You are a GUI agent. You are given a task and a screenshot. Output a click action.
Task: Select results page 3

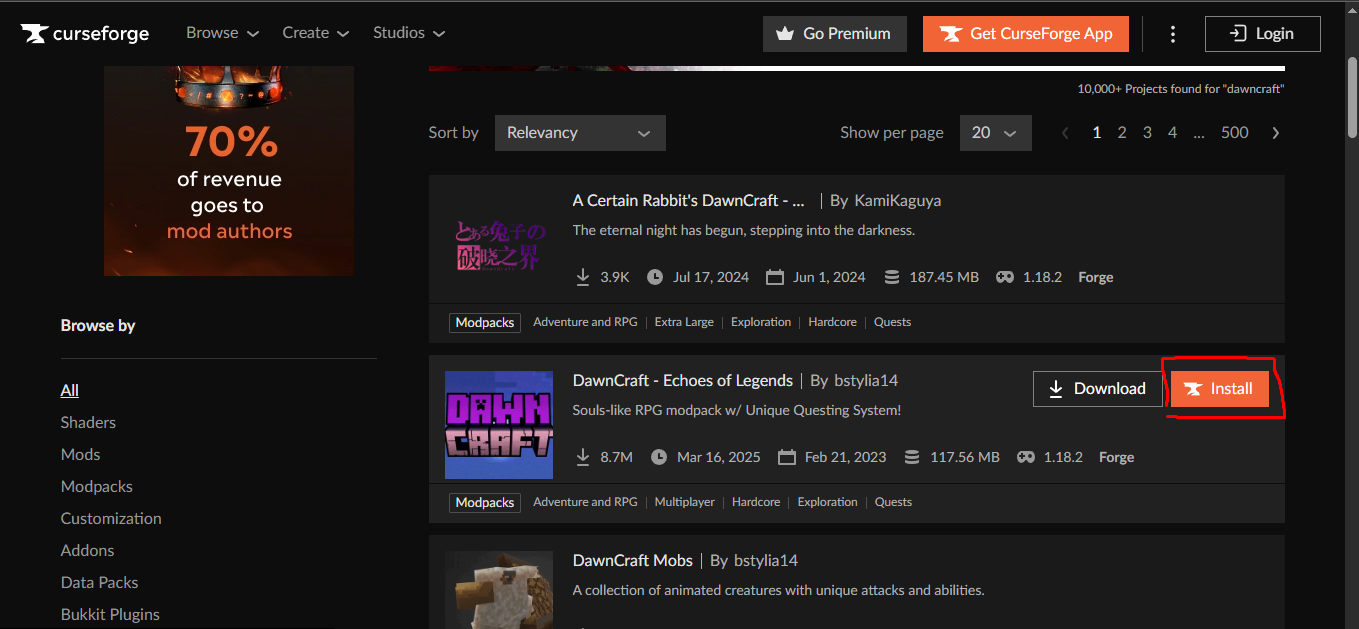click(1147, 133)
